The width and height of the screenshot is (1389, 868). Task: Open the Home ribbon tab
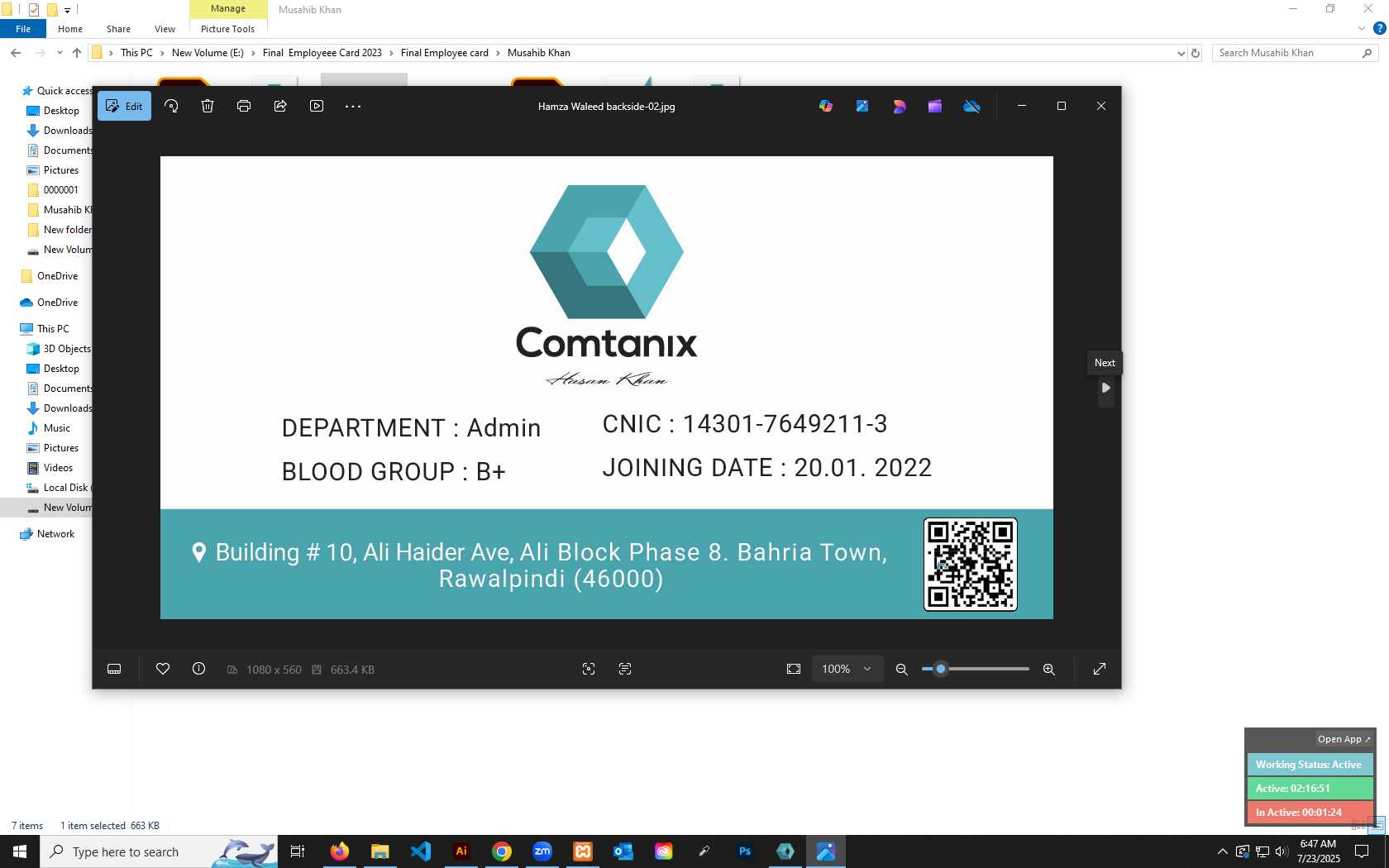pyautogui.click(x=70, y=29)
